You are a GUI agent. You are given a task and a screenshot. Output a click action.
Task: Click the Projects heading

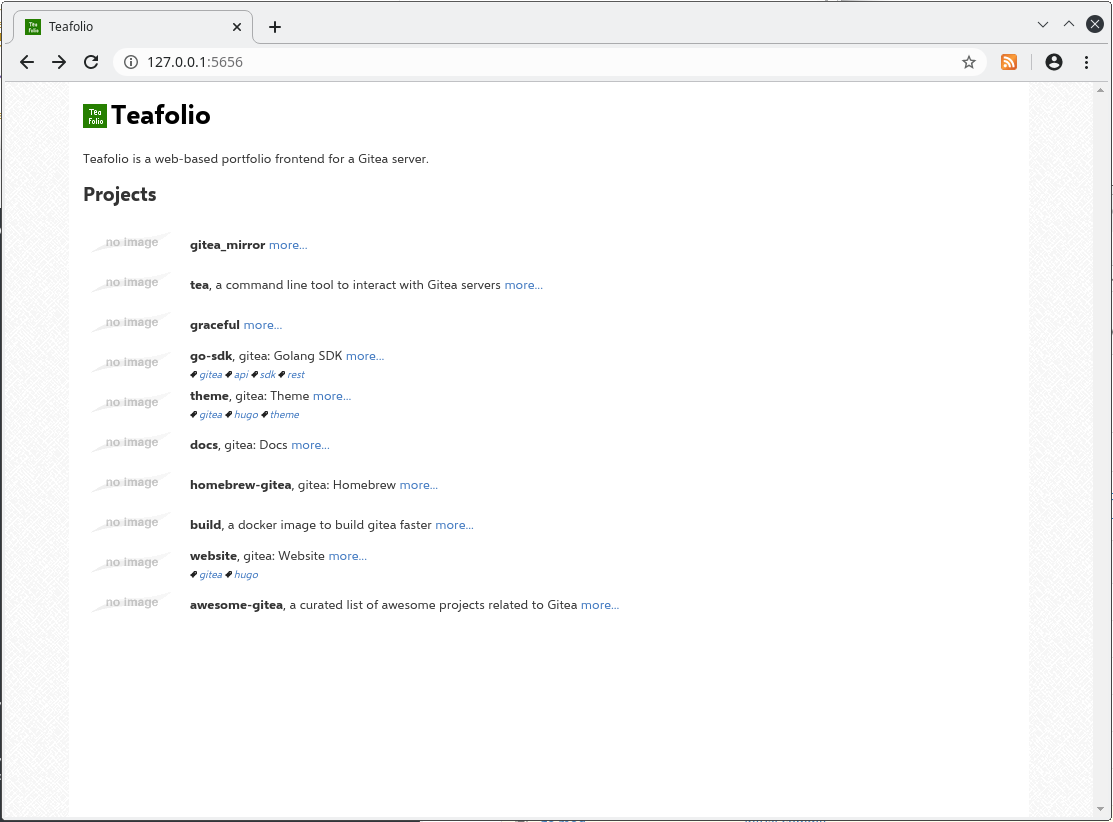point(119,194)
